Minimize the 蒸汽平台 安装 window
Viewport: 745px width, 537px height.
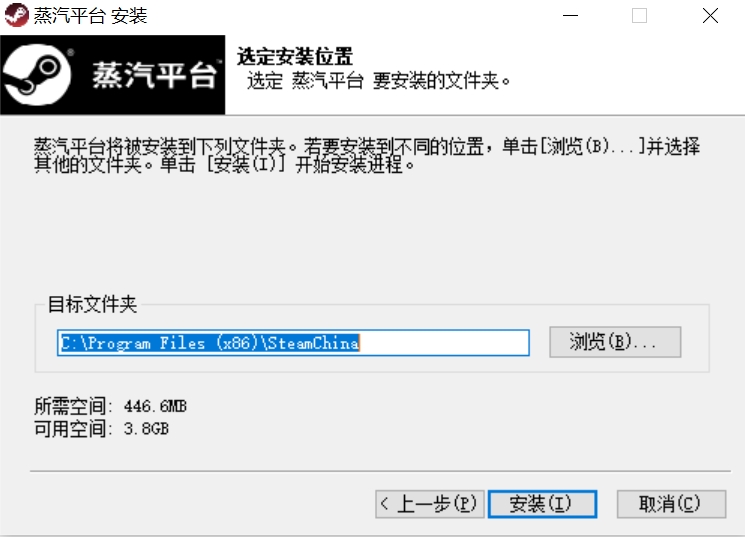[x=570, y=16]
